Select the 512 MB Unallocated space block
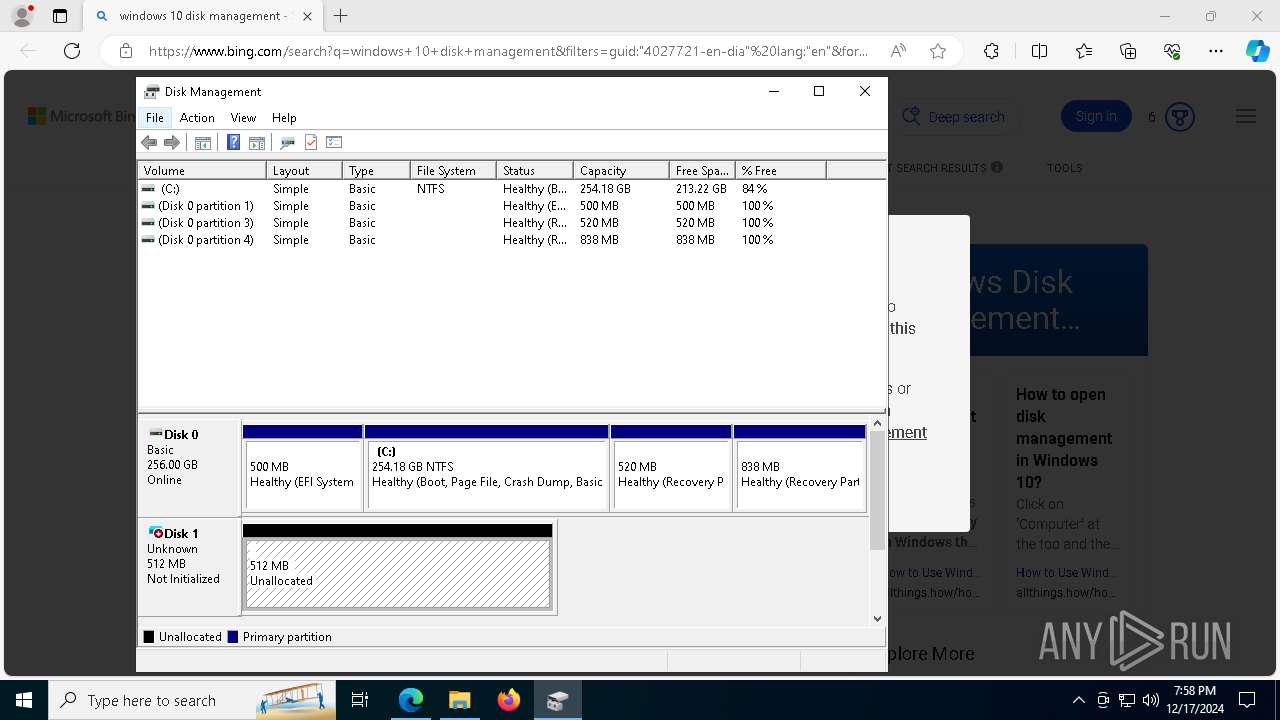Image resolution: width=1280 pixels, height=720 pixels. click(398, 566)
